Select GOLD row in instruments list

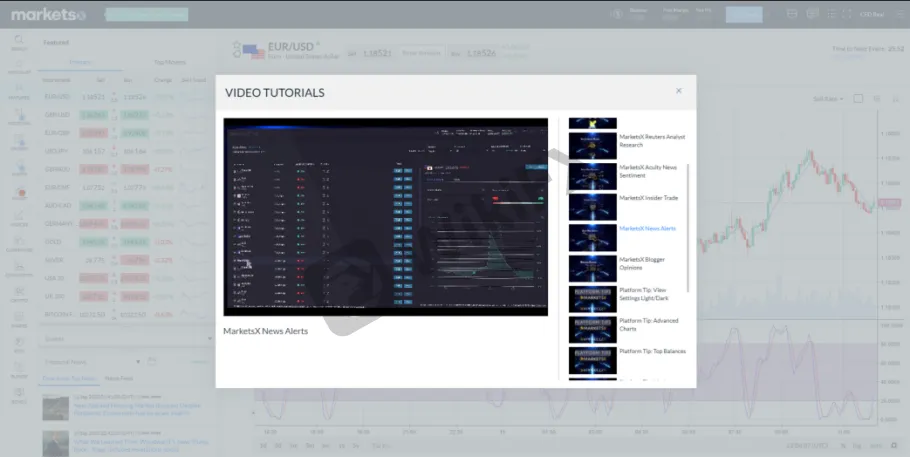pyautogui.click(x=125, y=241)
